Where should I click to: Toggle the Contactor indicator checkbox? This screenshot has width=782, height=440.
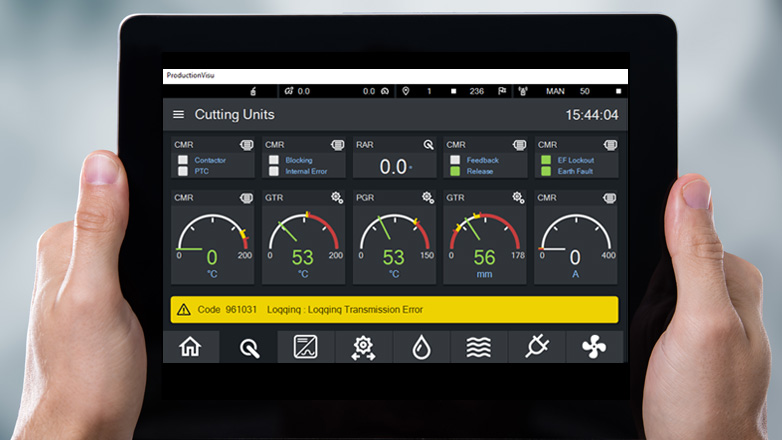pyautogui.click(x=183, y=160)
